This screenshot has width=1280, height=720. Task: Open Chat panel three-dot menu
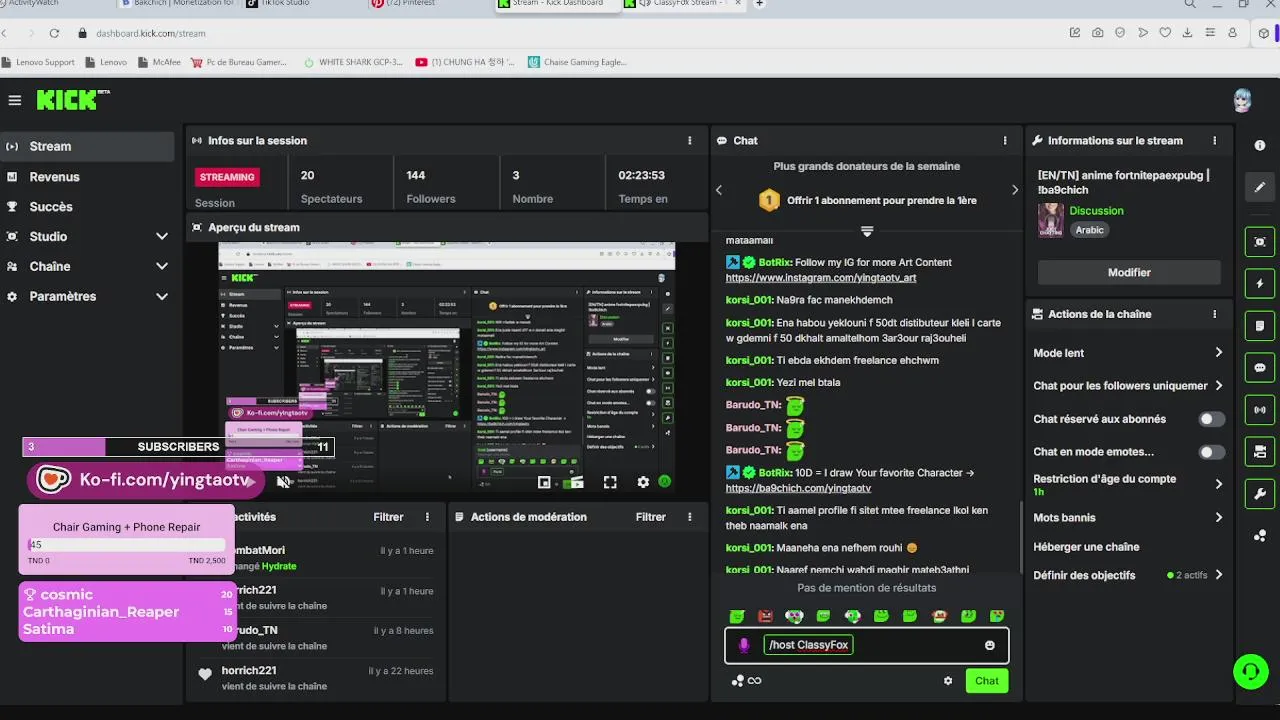pyautogui.click(x=1005, y=141)
